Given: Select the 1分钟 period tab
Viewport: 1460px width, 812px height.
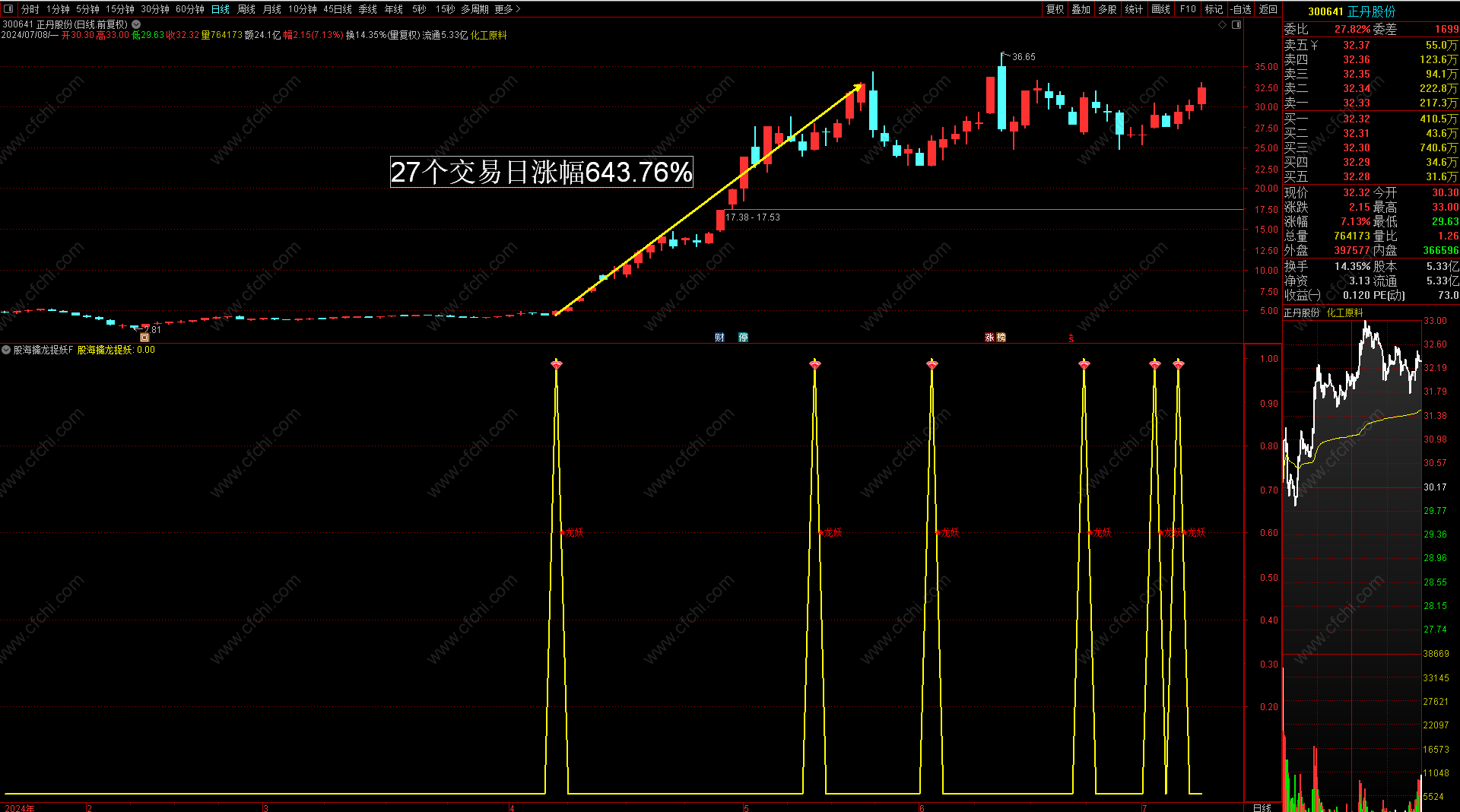Looking at the screenshot, I should click(58, 9).
